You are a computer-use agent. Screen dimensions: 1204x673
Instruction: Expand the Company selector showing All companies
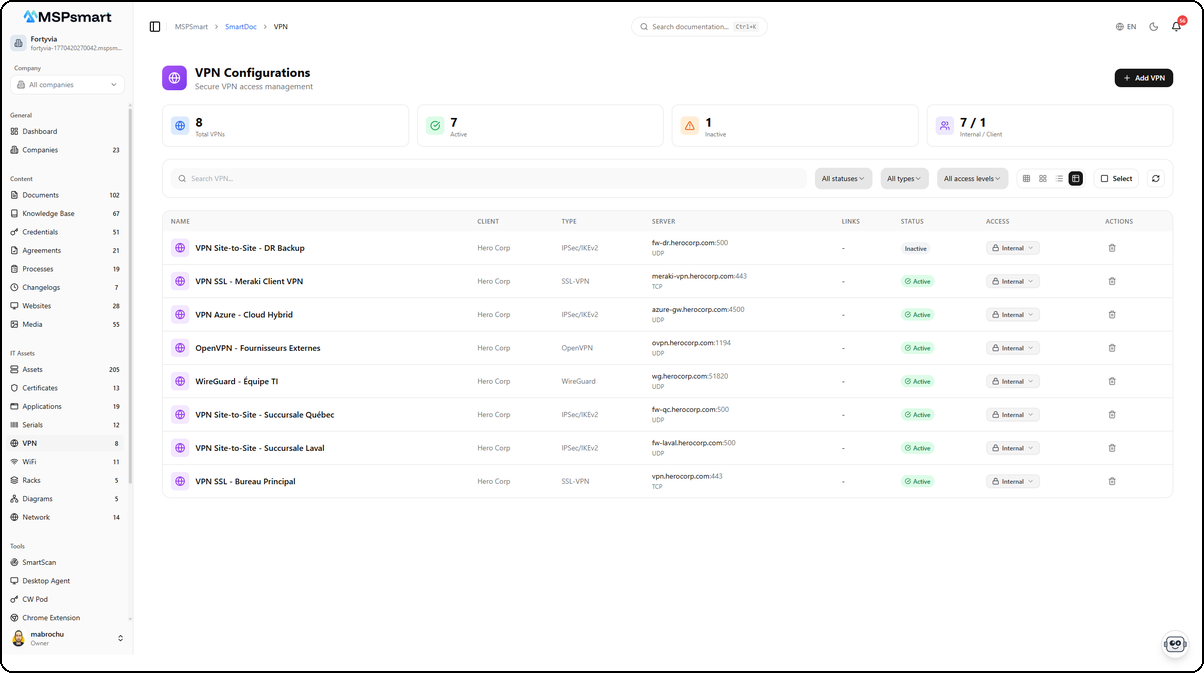coord(66,84)
